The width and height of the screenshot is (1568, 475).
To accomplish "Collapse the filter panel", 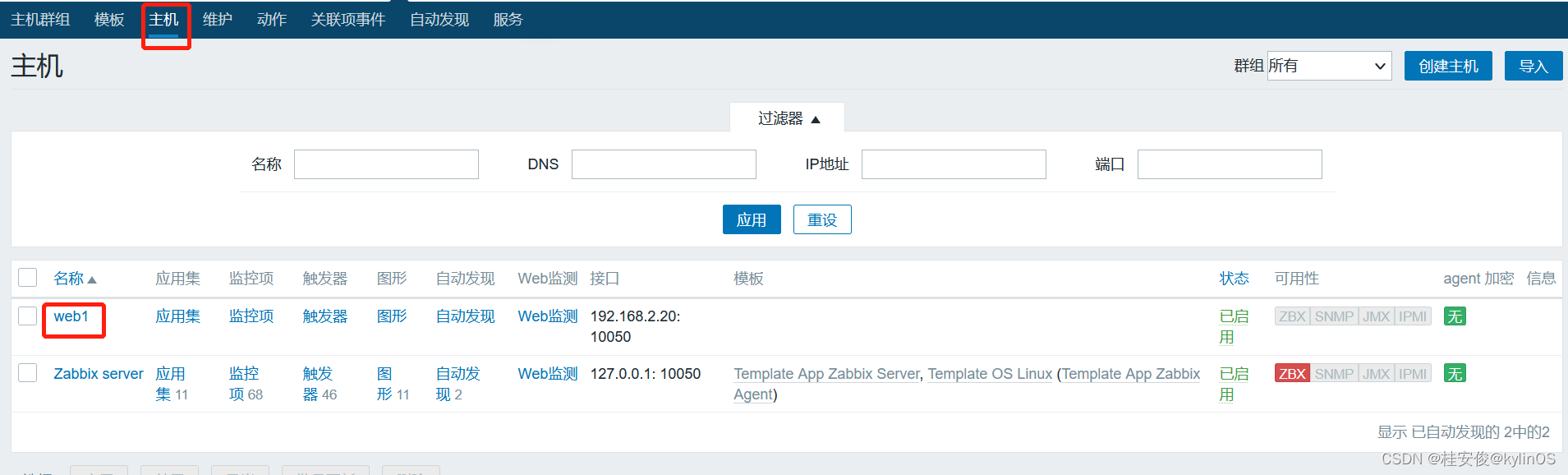I will click(788, 119).
